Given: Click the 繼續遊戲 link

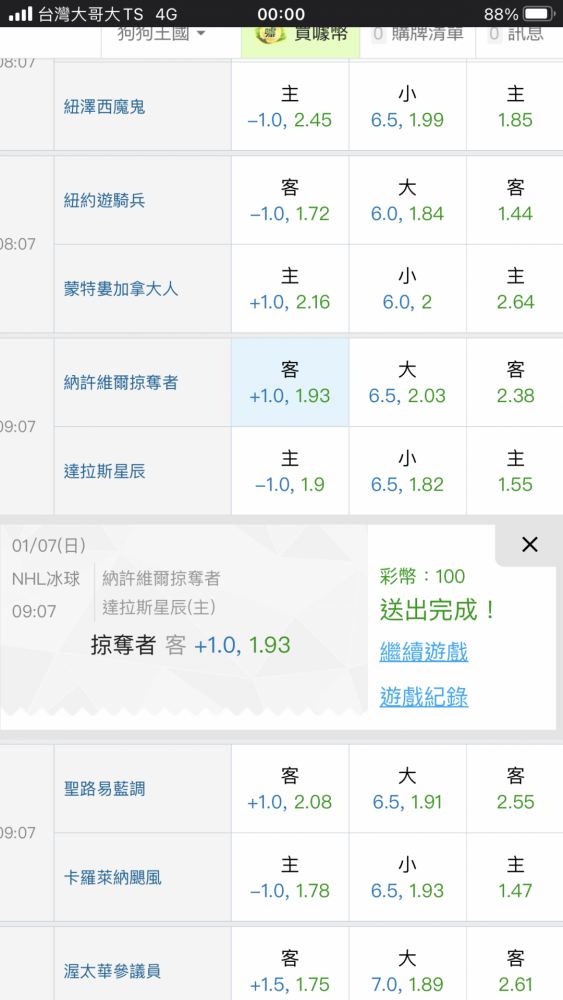Looking at the screenshot, I should (x=424, y=652).
